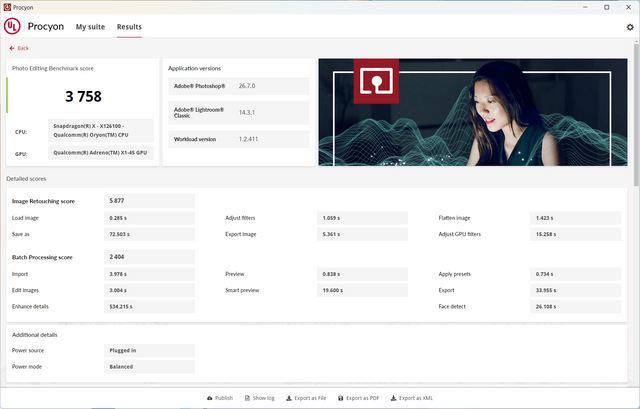Screen dimensions: 640x409
Task: Click the Power mode value Balanced
Action: [x=149, y=367]
